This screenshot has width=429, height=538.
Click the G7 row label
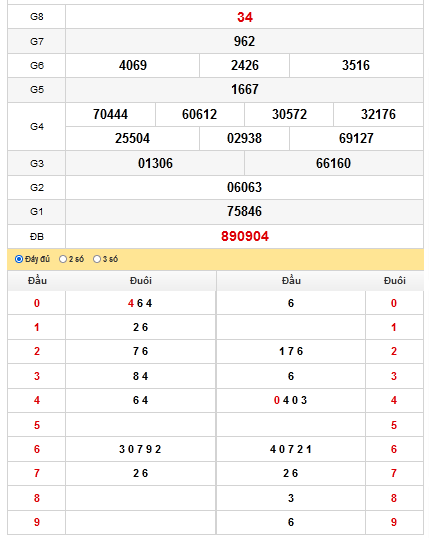37,42
